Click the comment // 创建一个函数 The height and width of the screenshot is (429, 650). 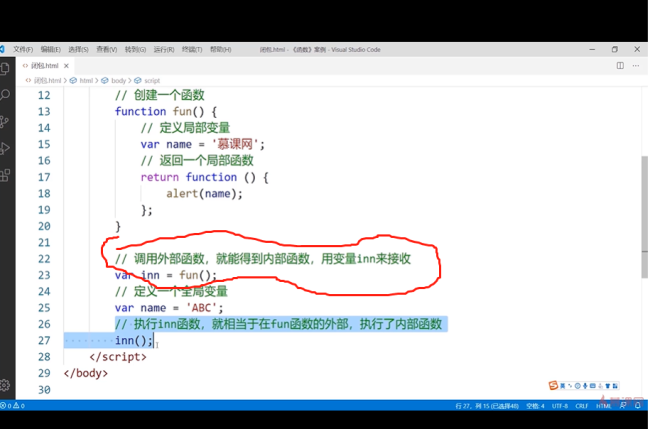[160, 95]
